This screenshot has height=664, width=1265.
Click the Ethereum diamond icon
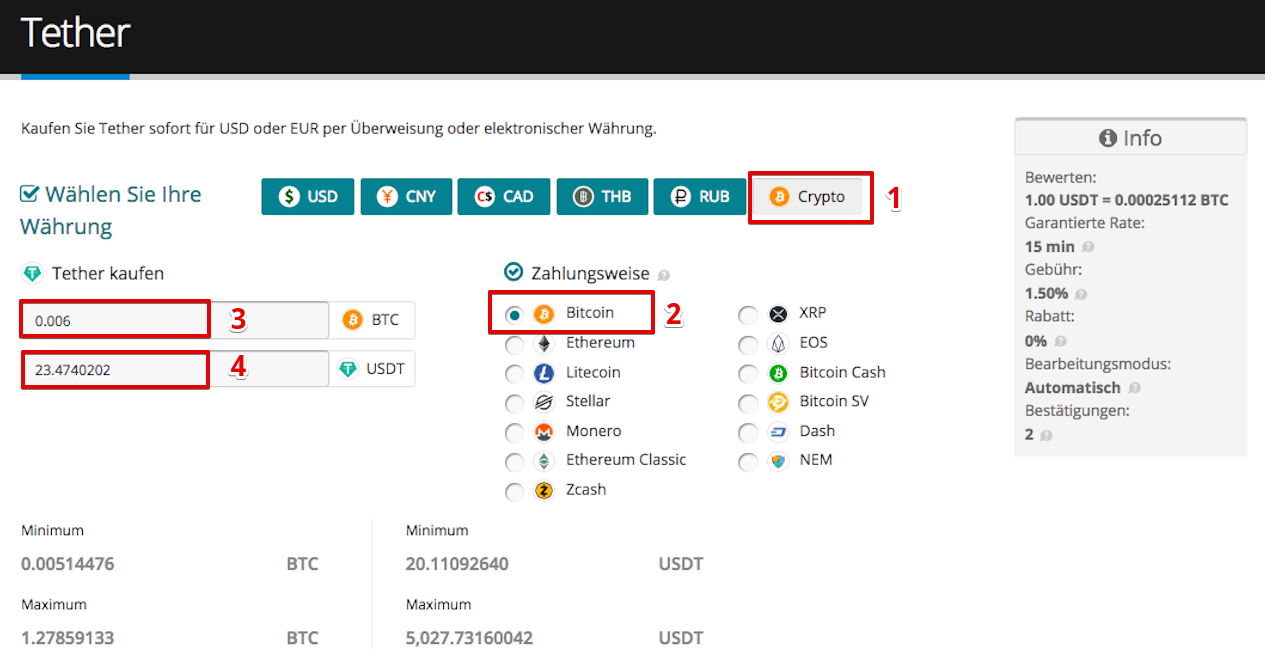click(544, 344)
